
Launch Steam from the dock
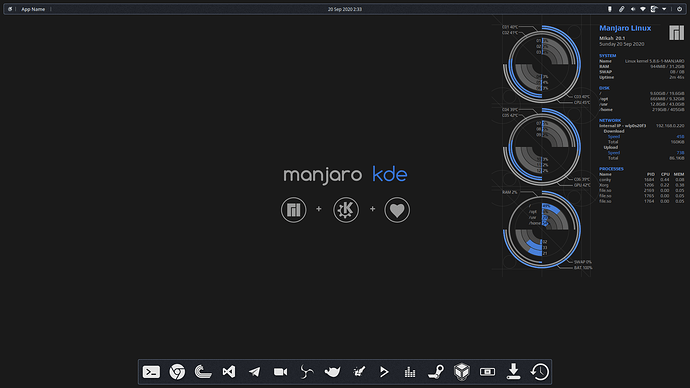436,372
